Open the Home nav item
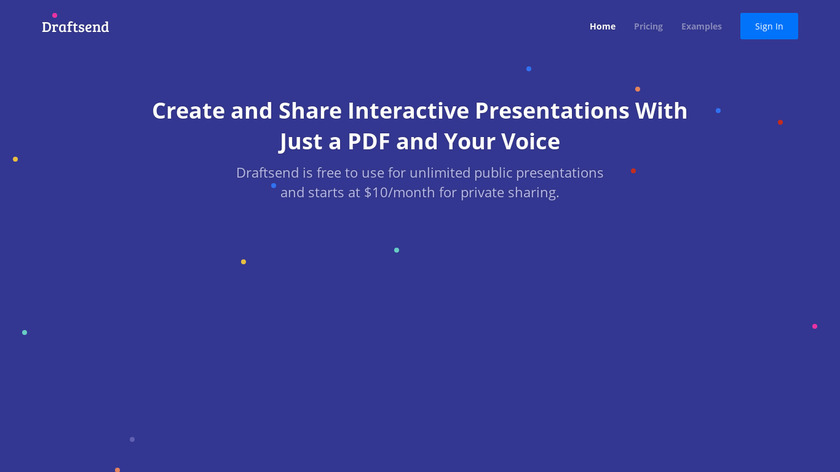840x472 pixels. click(x=602, y=26)
